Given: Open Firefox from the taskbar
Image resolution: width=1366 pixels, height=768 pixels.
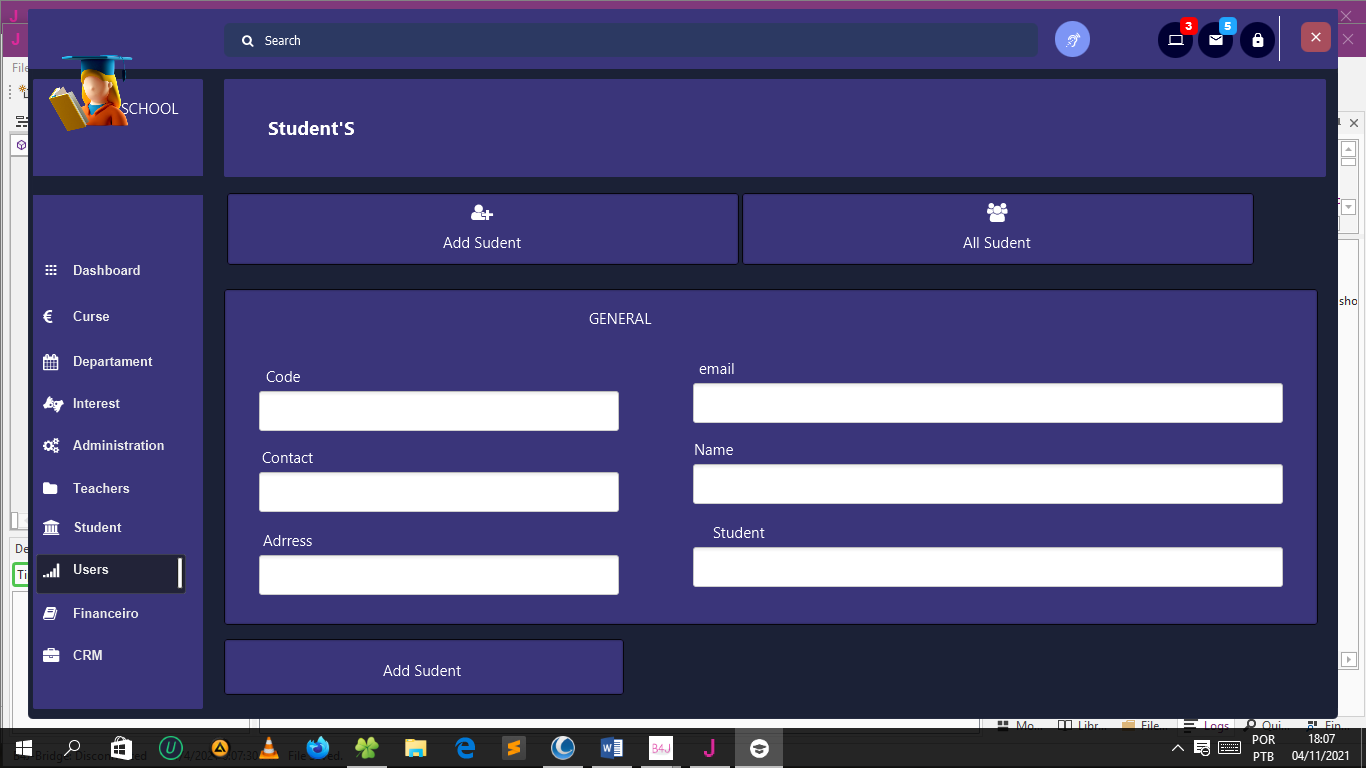Looking at the screenshot, I should coord(318,748).
